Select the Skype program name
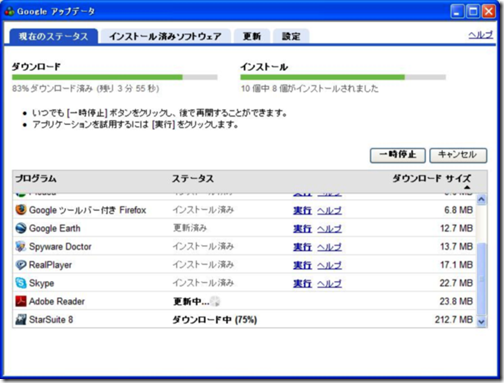This screenshot has width=504, height=383. tap(41, 283)
